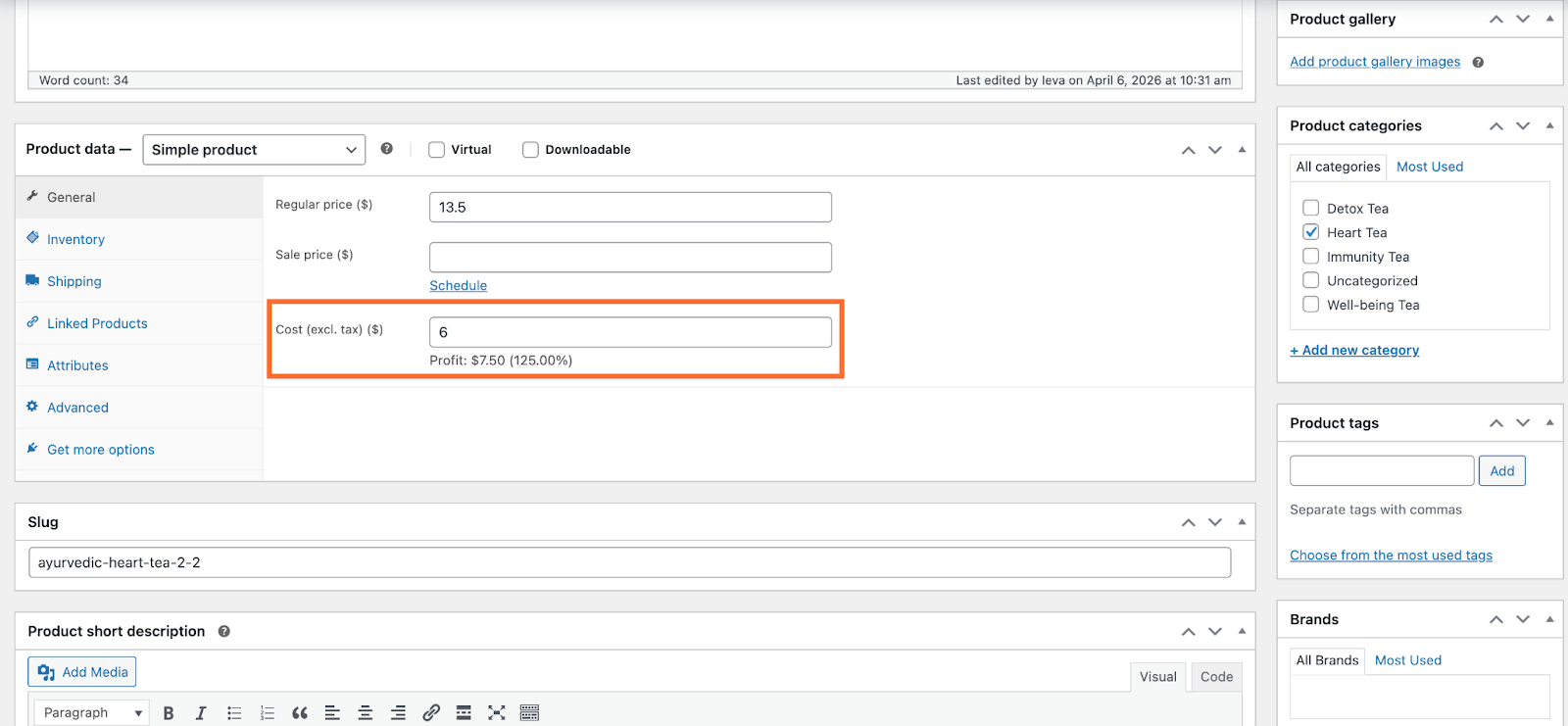1568x726 pixels.
Task: Switch to Most Used categories tab
Action: click(x=1430, y=167)
